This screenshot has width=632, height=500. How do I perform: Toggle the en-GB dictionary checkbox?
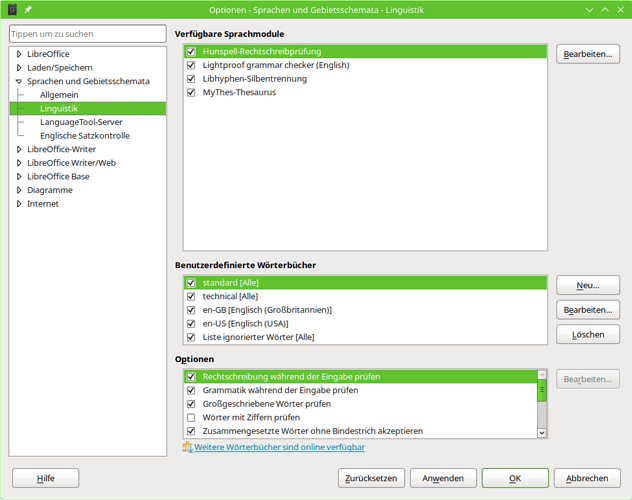[191, 310]
